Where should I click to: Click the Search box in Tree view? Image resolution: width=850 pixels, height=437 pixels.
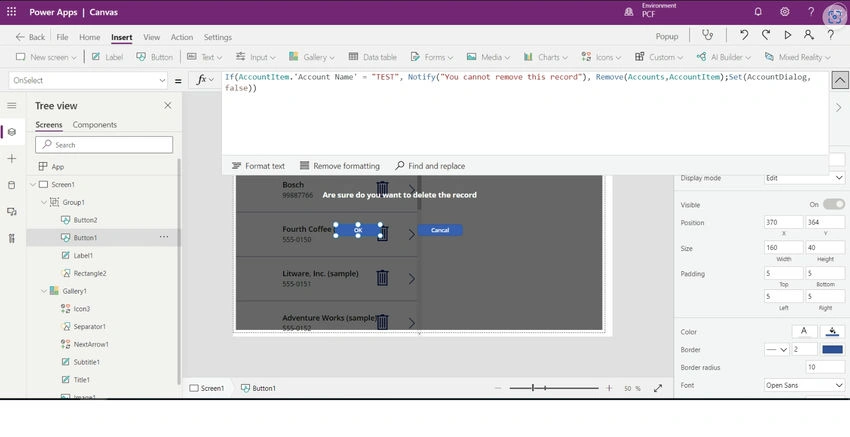click(104, 145)
